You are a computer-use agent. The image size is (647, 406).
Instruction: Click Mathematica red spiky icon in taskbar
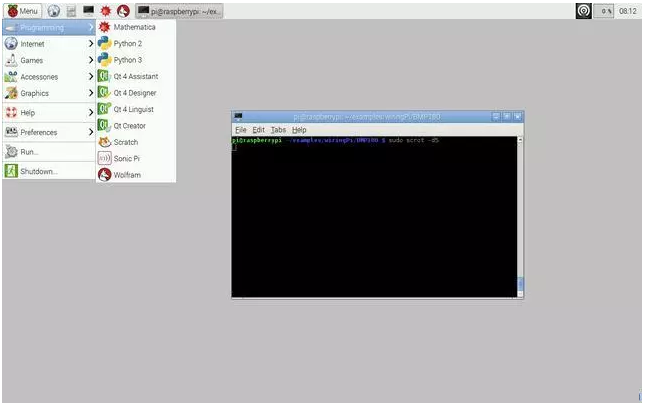(106, 10)
